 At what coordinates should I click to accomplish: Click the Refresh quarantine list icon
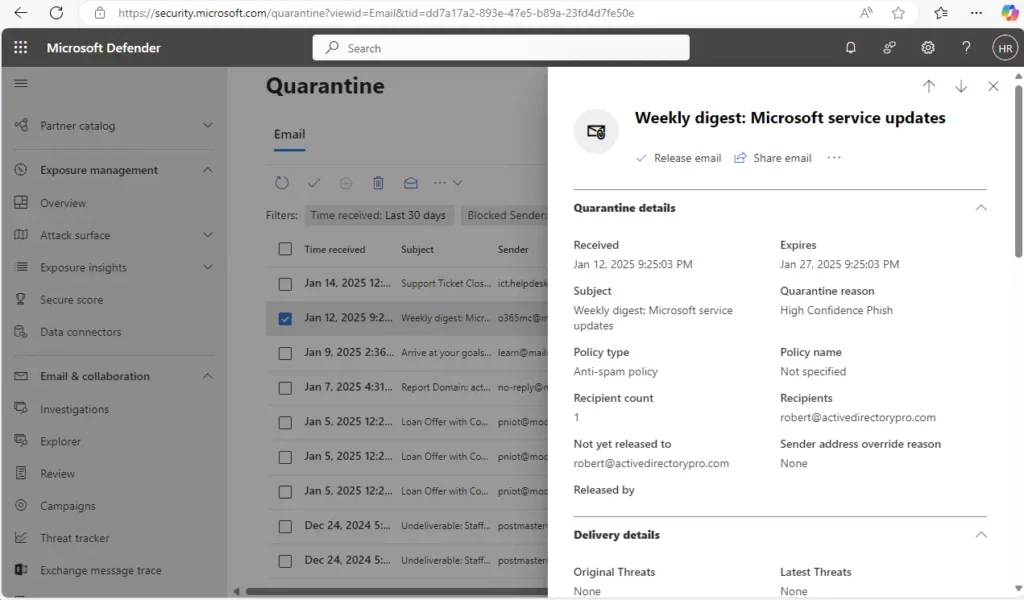coord(281,183)
